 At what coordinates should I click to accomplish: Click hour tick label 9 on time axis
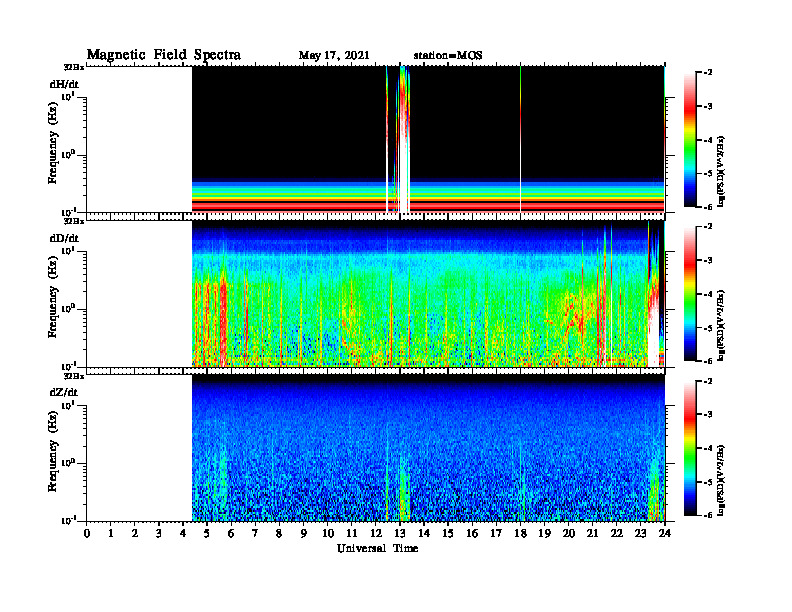point(304,534)
